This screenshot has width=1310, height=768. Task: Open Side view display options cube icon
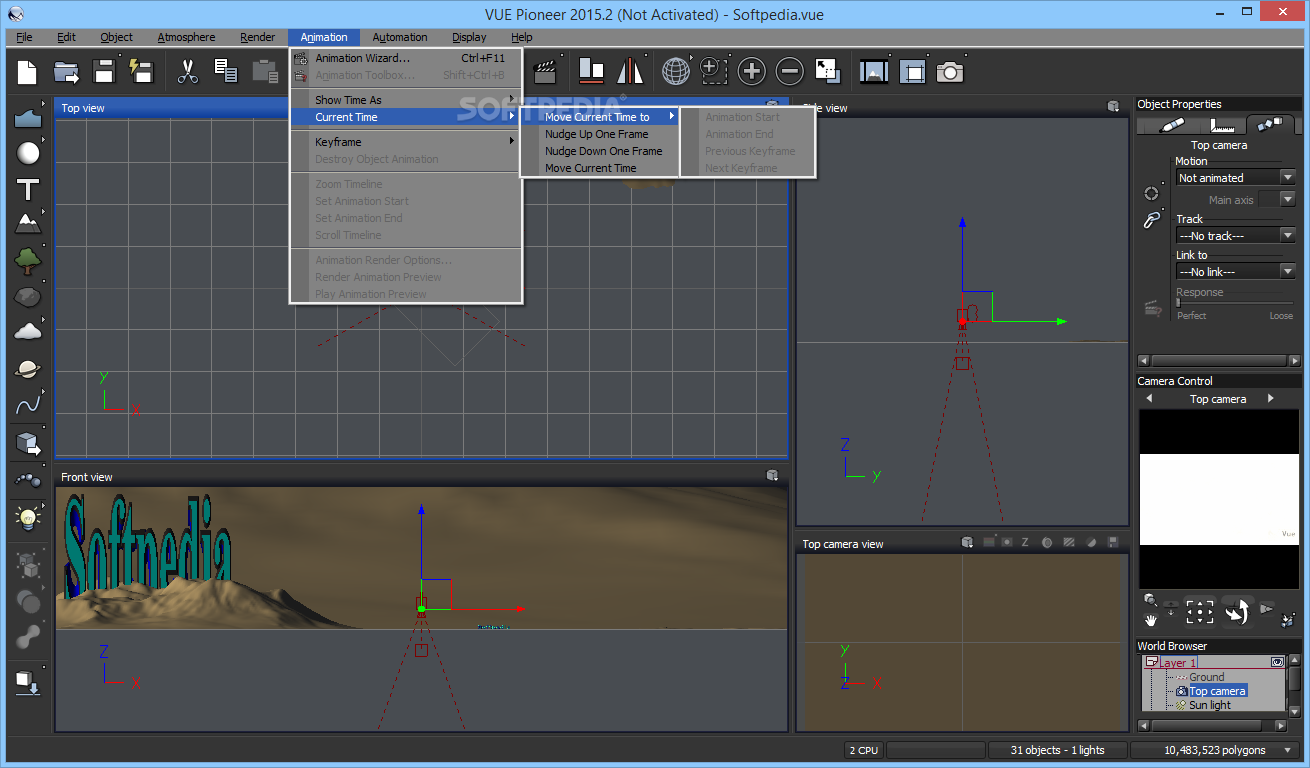(1113, 107)
